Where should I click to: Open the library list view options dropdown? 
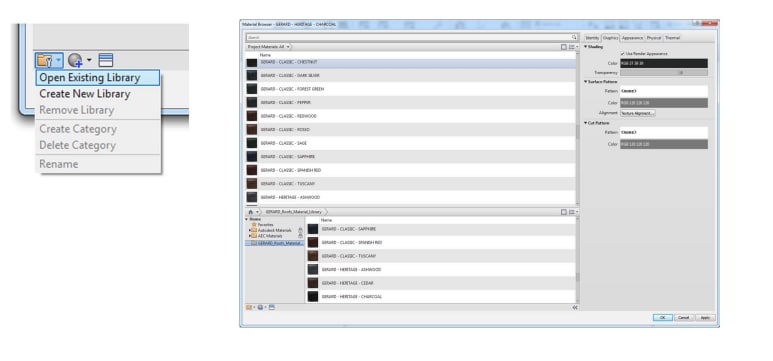(x=573, y=212)
